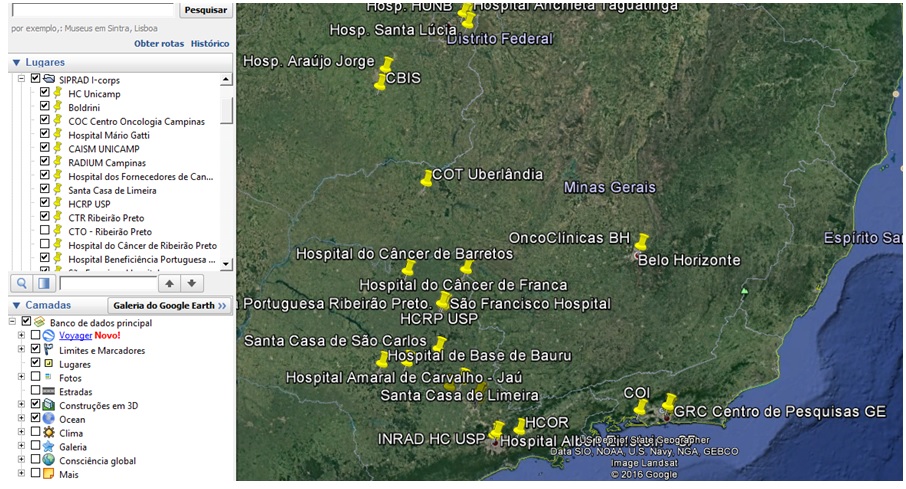Select CAISM UNICAMP list entry

click(103, 149)
